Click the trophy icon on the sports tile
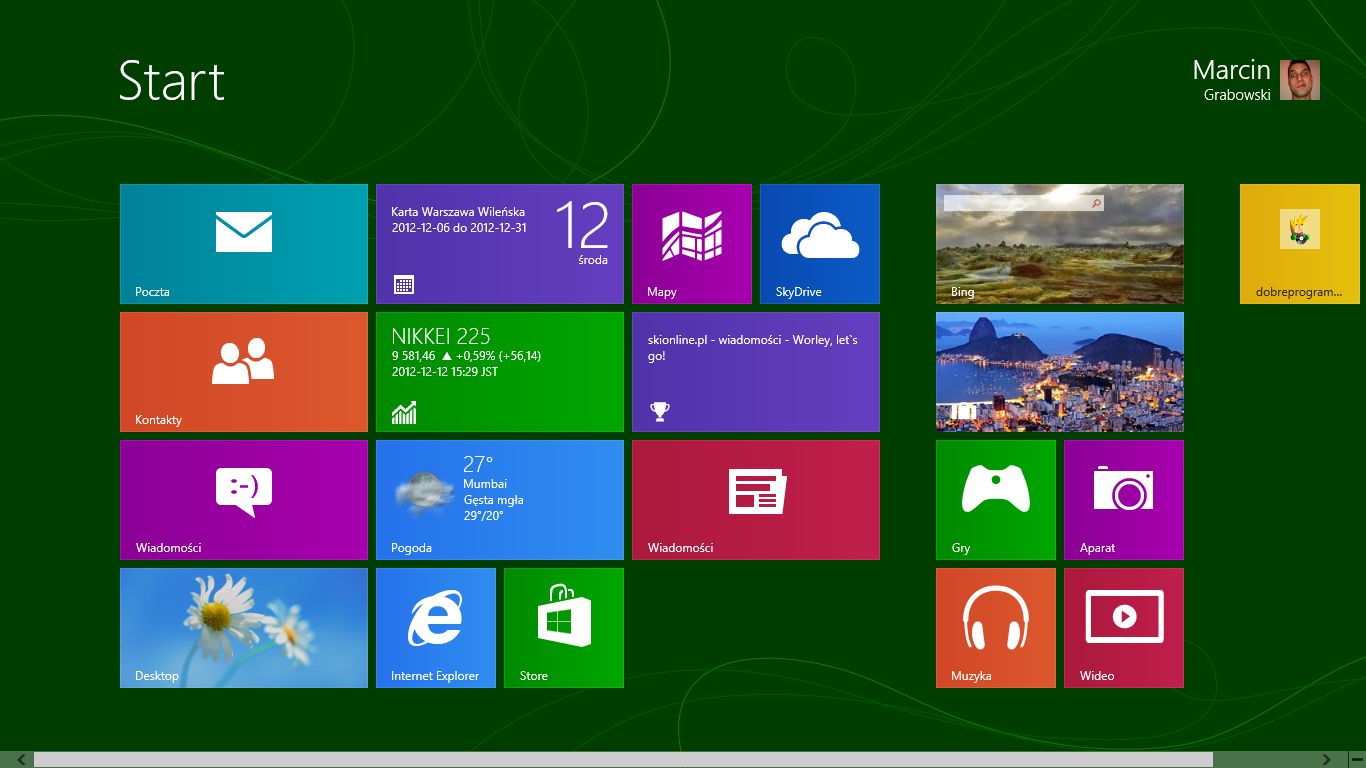 [x=659, y=411]
